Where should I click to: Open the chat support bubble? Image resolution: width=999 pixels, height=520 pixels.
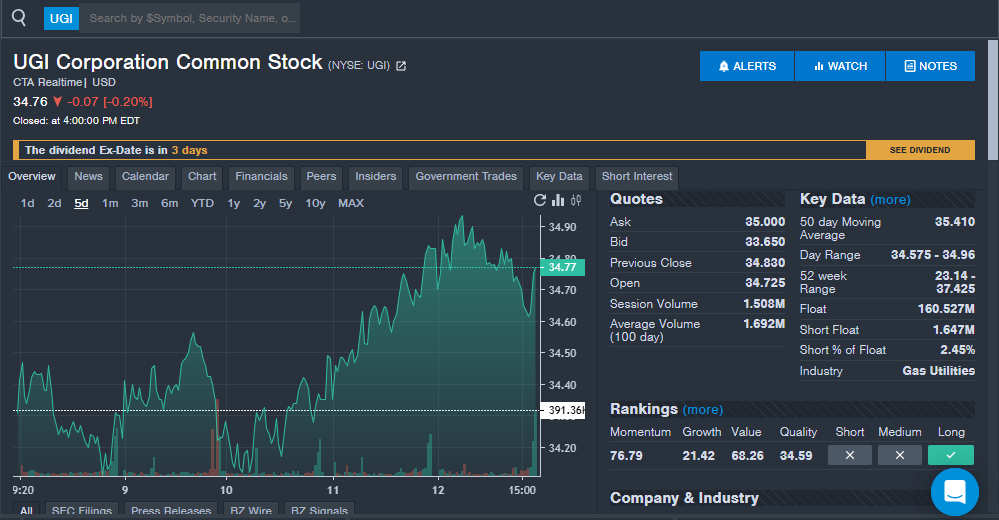coord(954,492)
